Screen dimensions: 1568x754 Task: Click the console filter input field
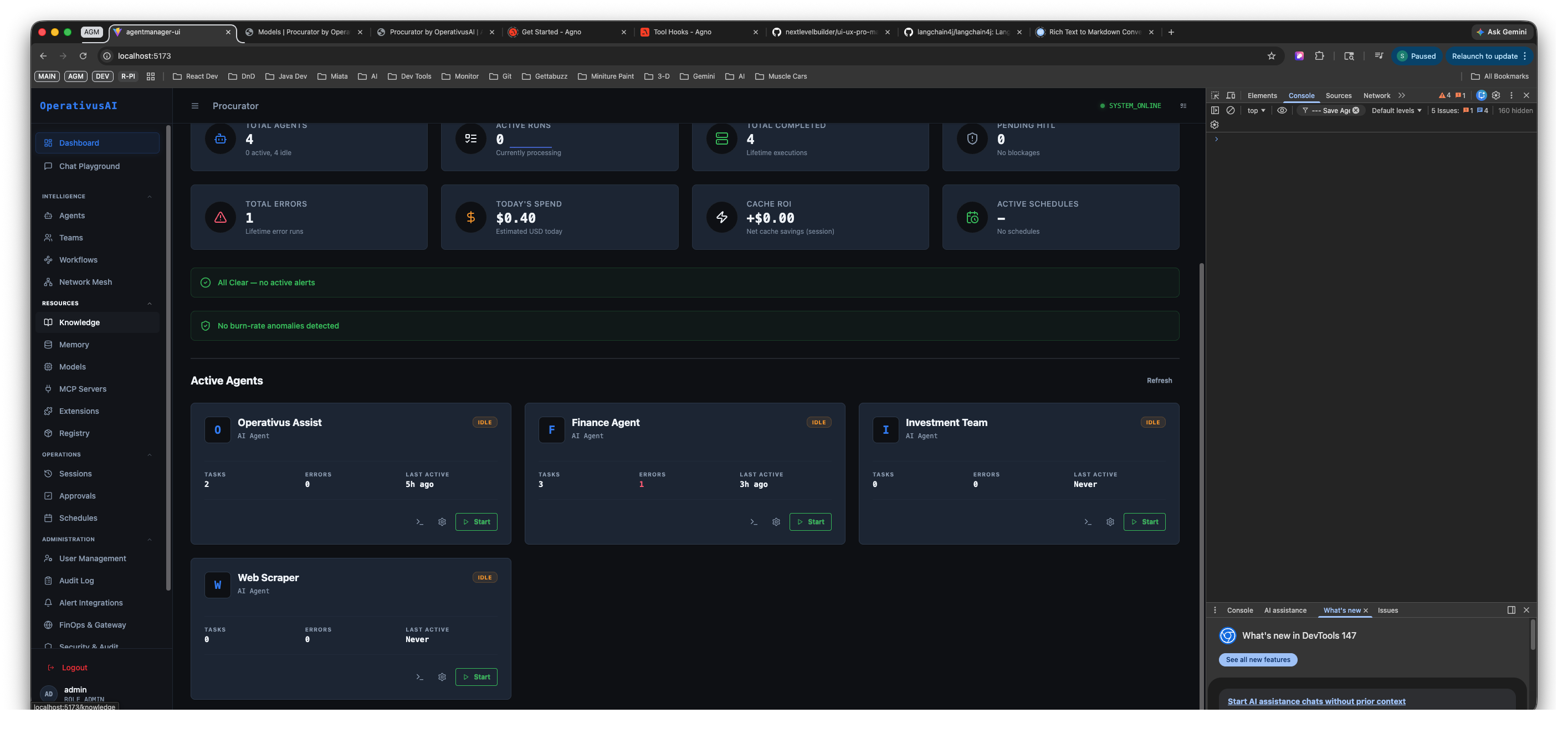click(x=1331, y=111)
